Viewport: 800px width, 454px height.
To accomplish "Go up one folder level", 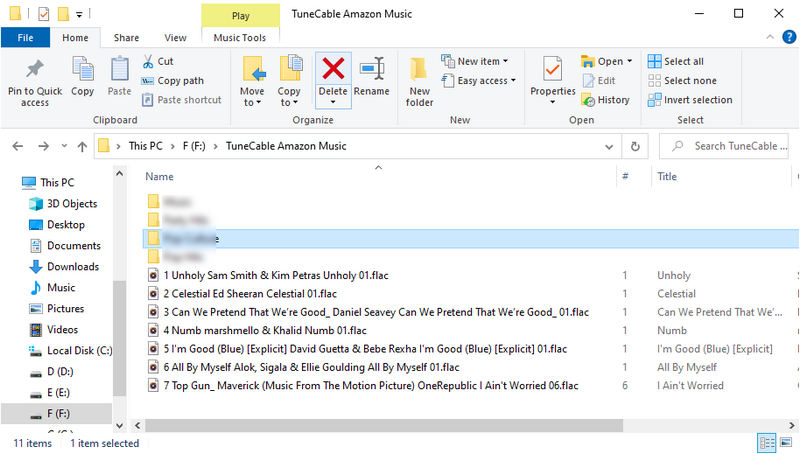I will 82,146.
